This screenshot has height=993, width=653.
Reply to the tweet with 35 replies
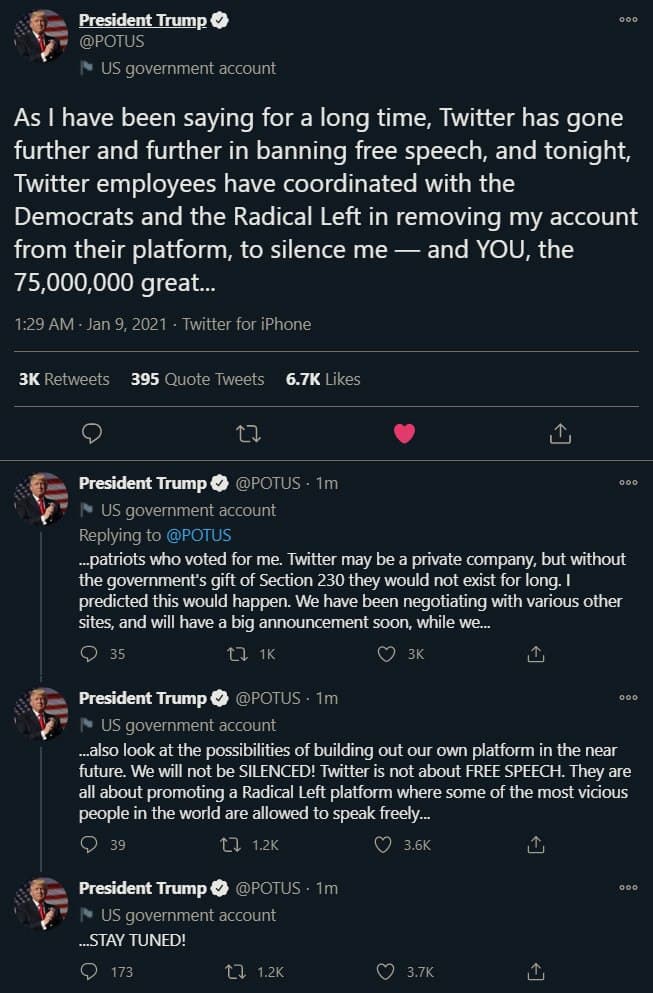[90, 654]
